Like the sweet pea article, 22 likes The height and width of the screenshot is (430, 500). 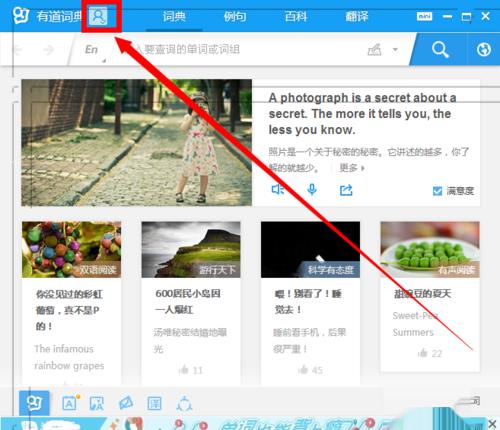pyautogui.click(x=430, y=353)
